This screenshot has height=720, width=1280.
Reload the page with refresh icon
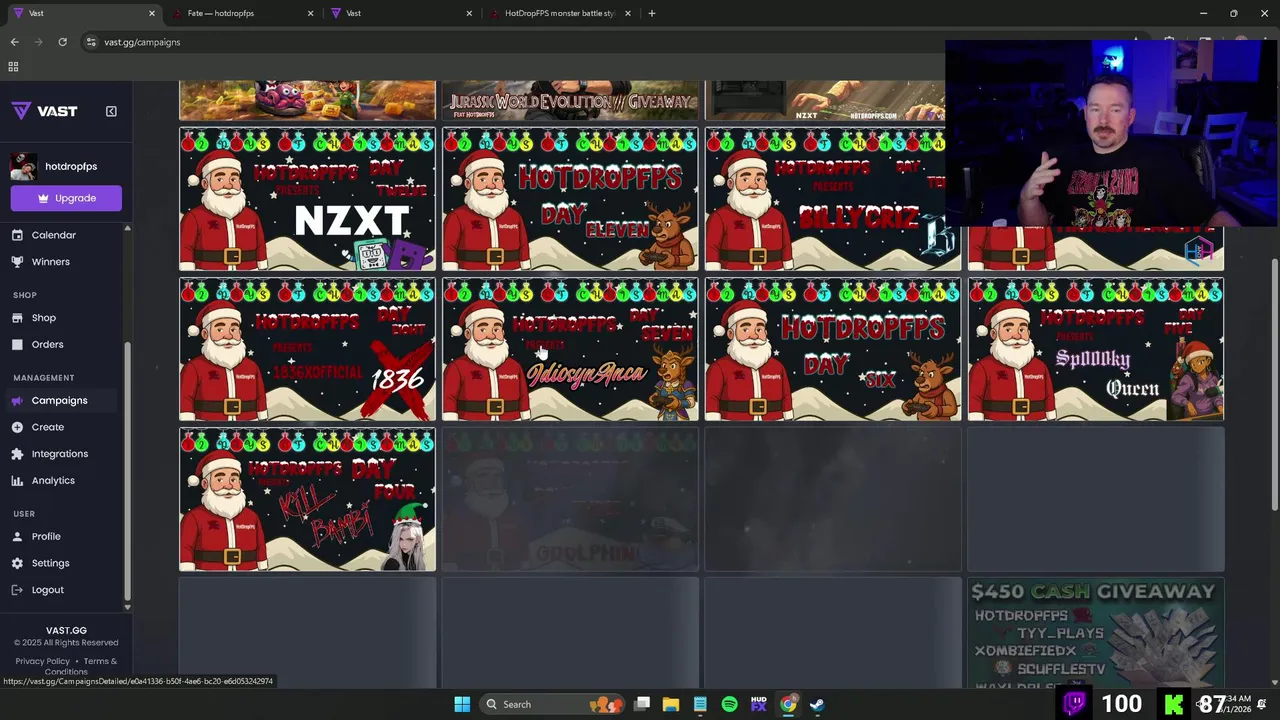coord(62,42)
